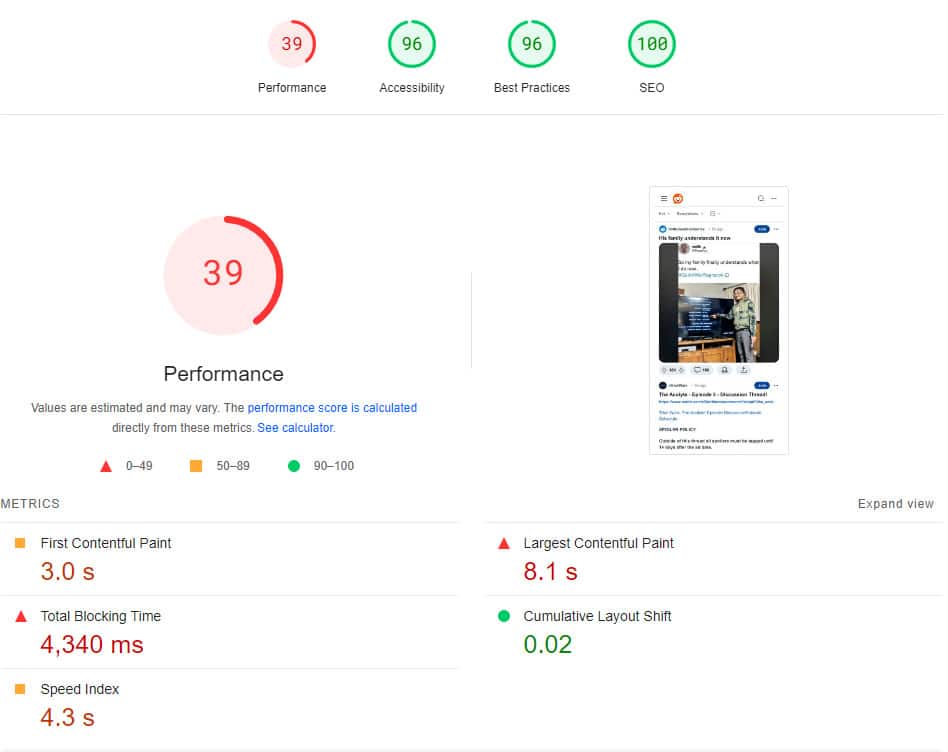Open the page screenshot thumbnail preview
Screen dimensions: 948x752
[718, 320]
